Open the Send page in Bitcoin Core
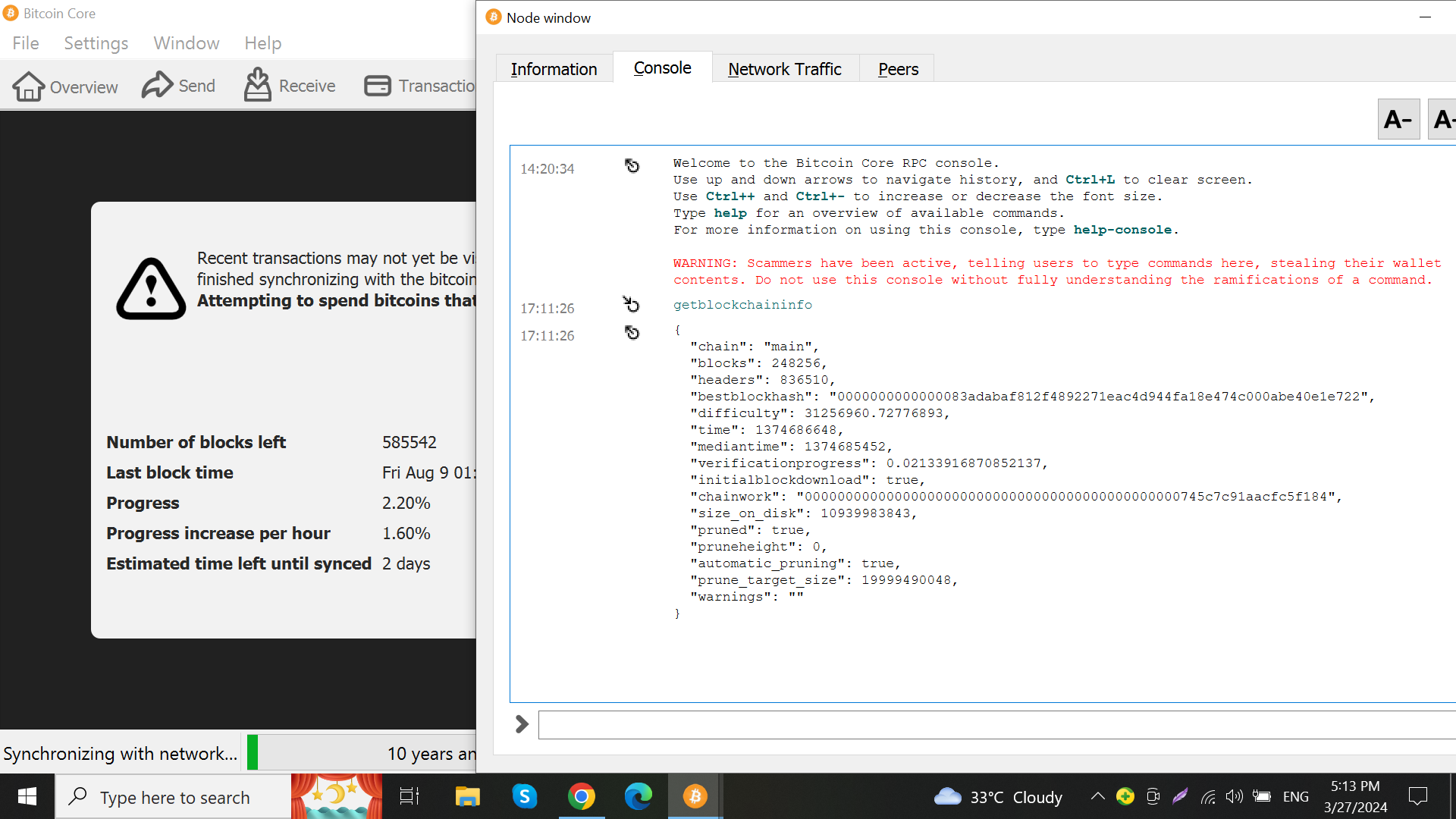This screenshot has height=819, width=1456. (178, 86)
